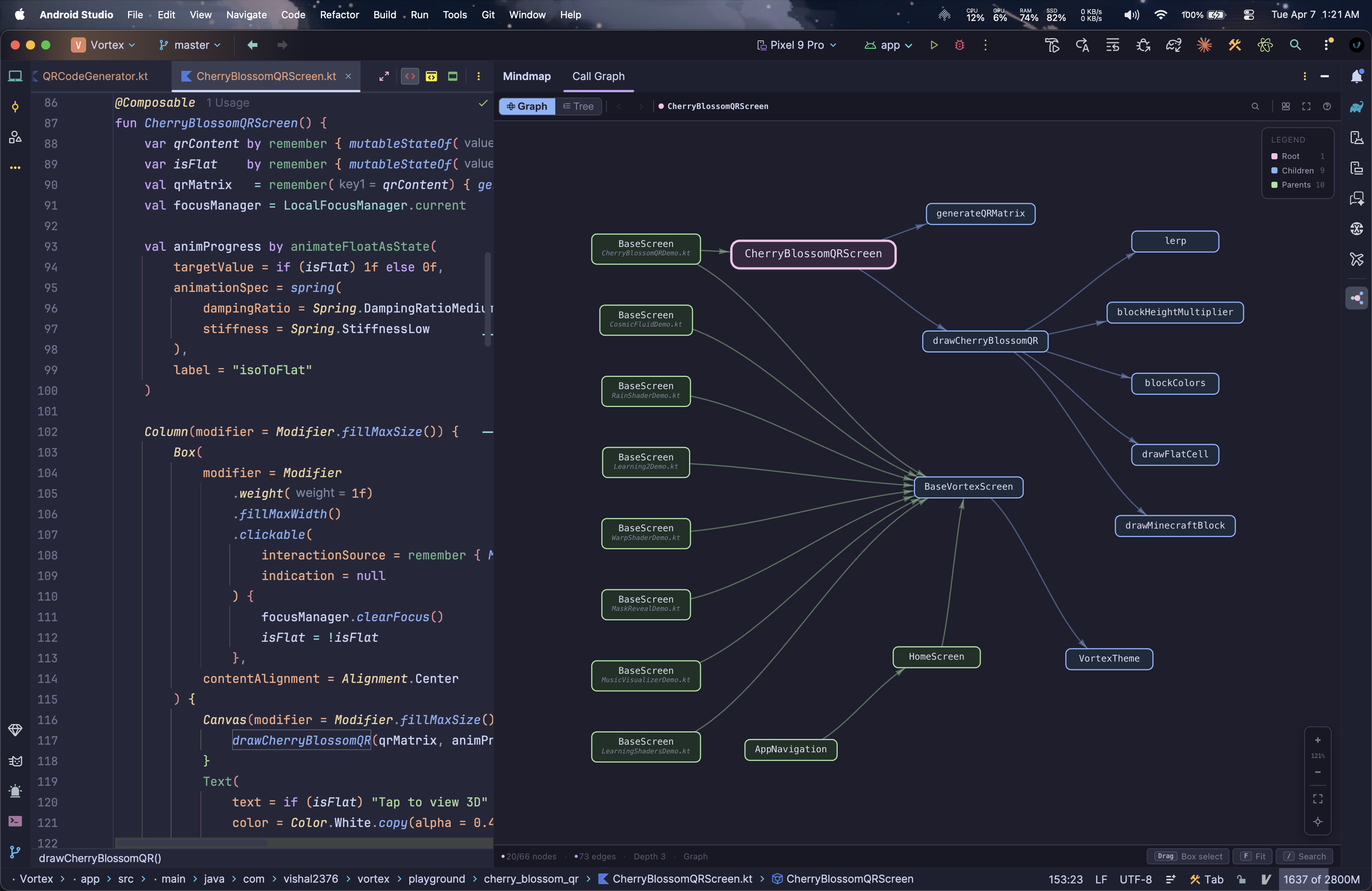Screen dimensions: 1372x891
Task: Open the Gemini AI assistant panel
Action: pos(1356,199)
